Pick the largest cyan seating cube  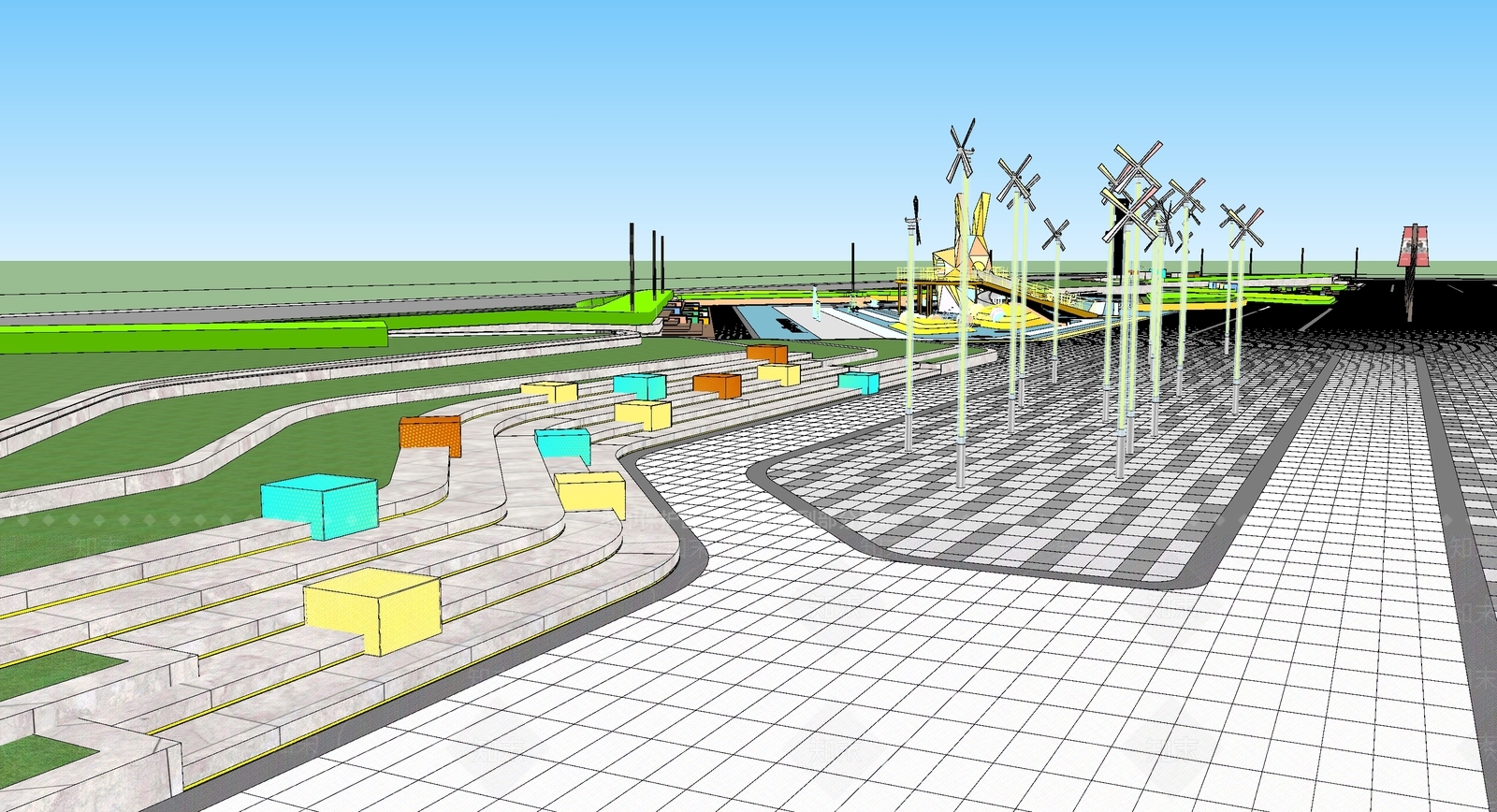[x=319, y=506]
